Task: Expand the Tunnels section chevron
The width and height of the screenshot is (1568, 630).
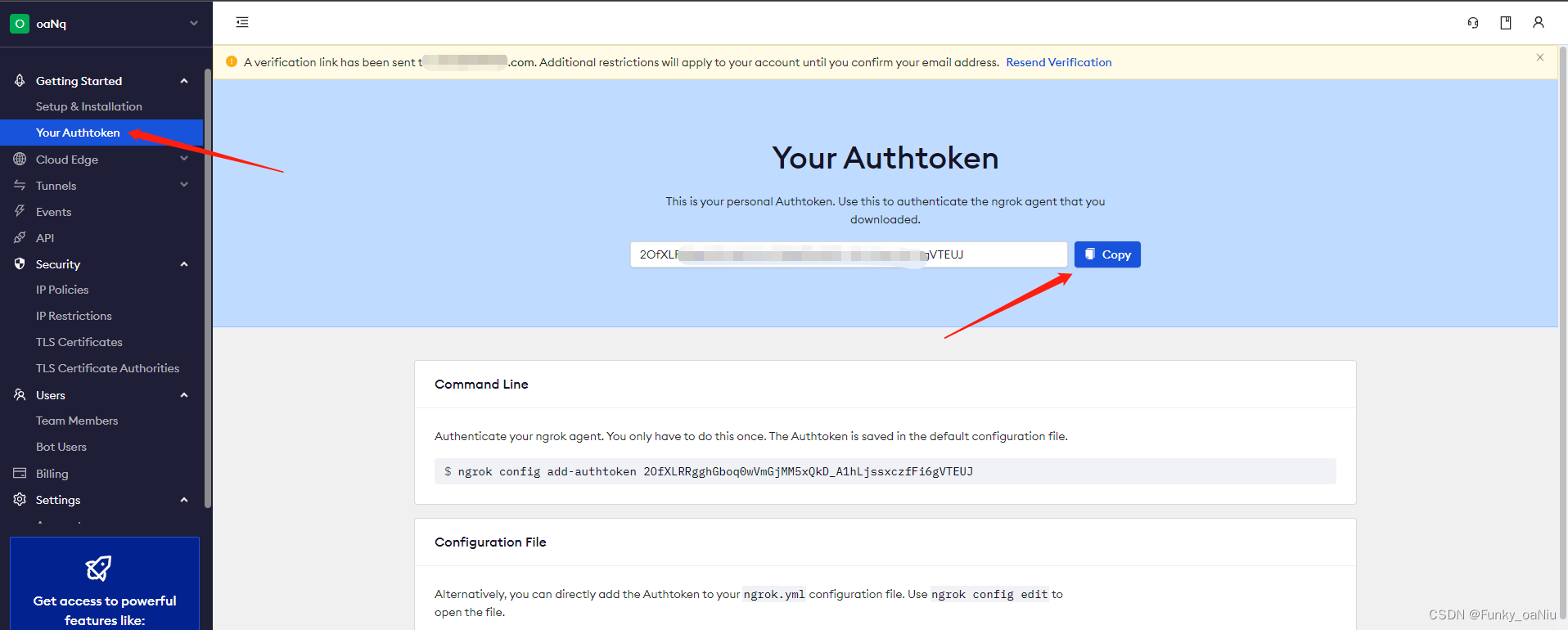Action: coord(184,185)
